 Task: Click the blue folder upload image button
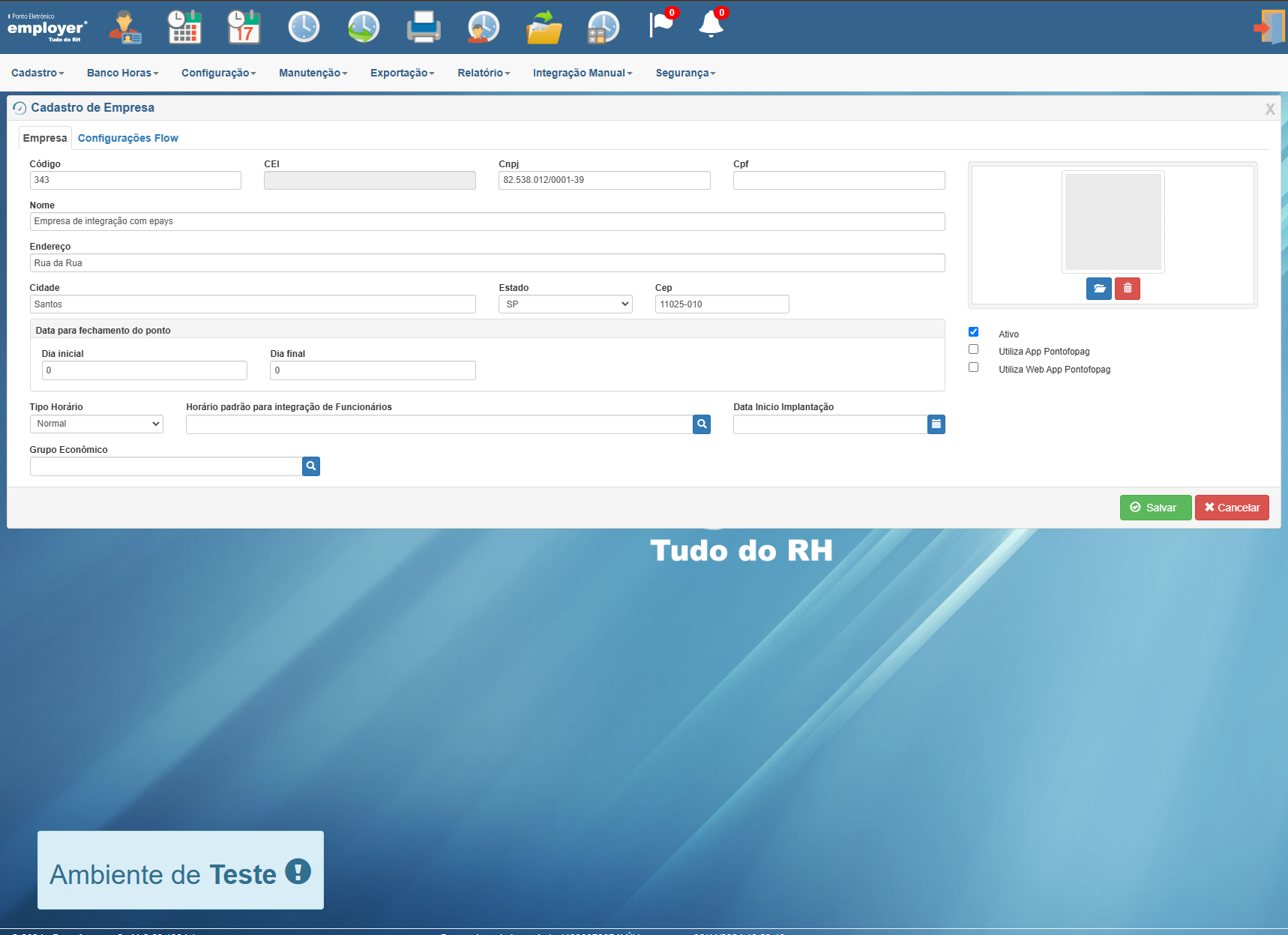click(1098, 289)
